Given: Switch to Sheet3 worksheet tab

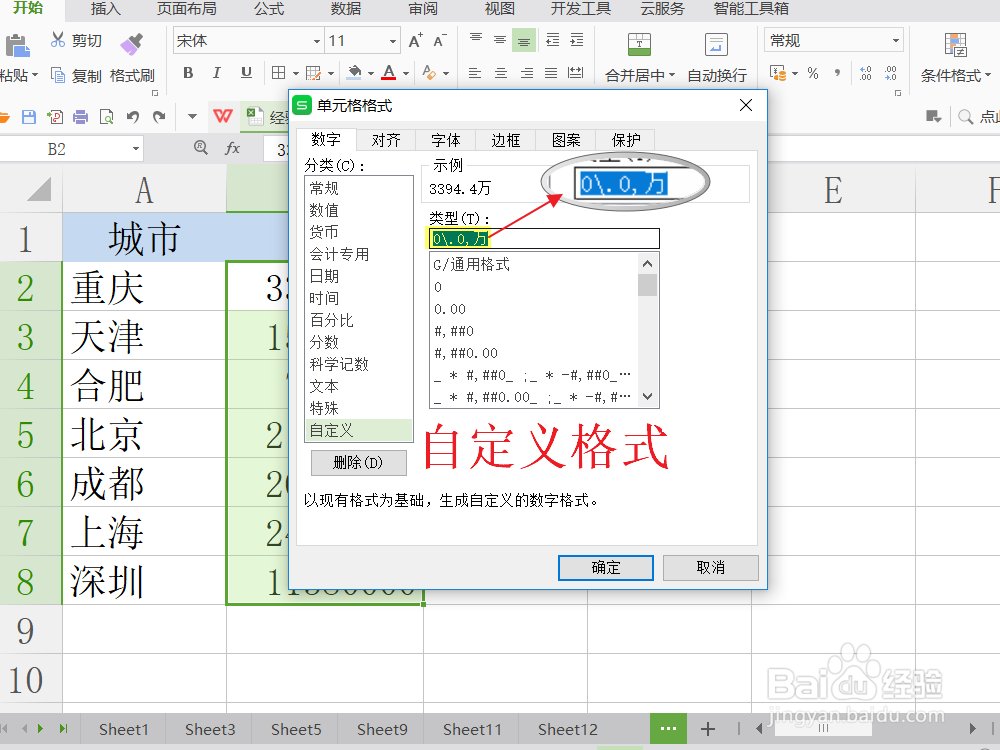Looking at the screenshot, I should (x=210, y=729).
